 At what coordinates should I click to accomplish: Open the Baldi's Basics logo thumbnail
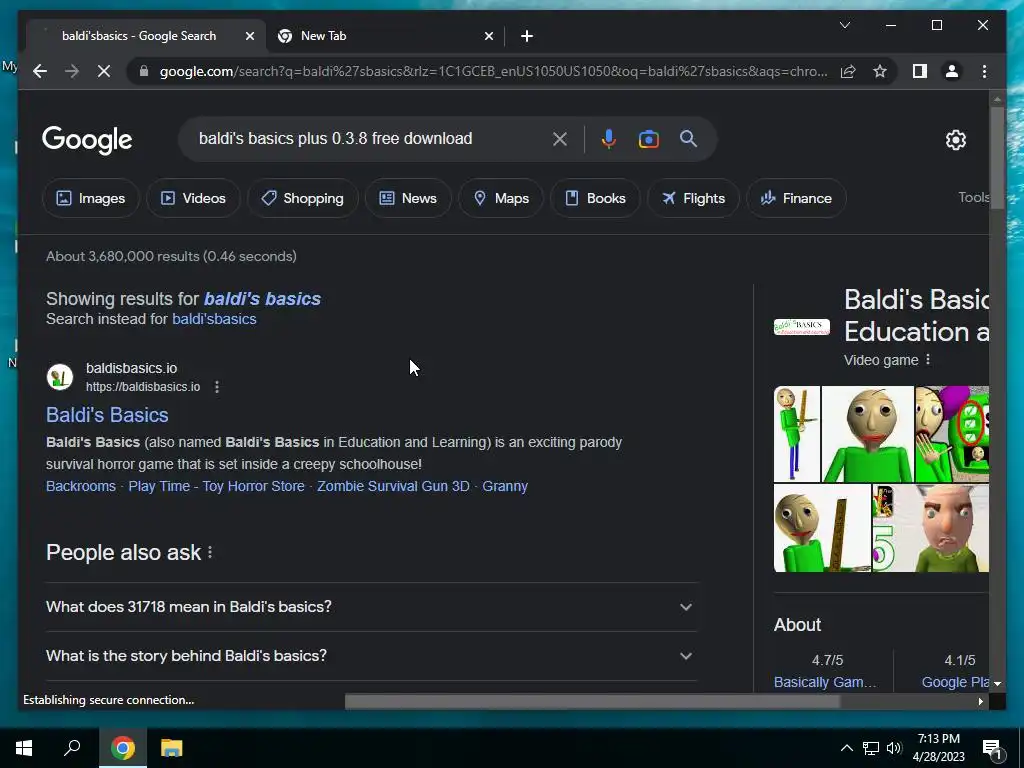[x=802, y=327]
